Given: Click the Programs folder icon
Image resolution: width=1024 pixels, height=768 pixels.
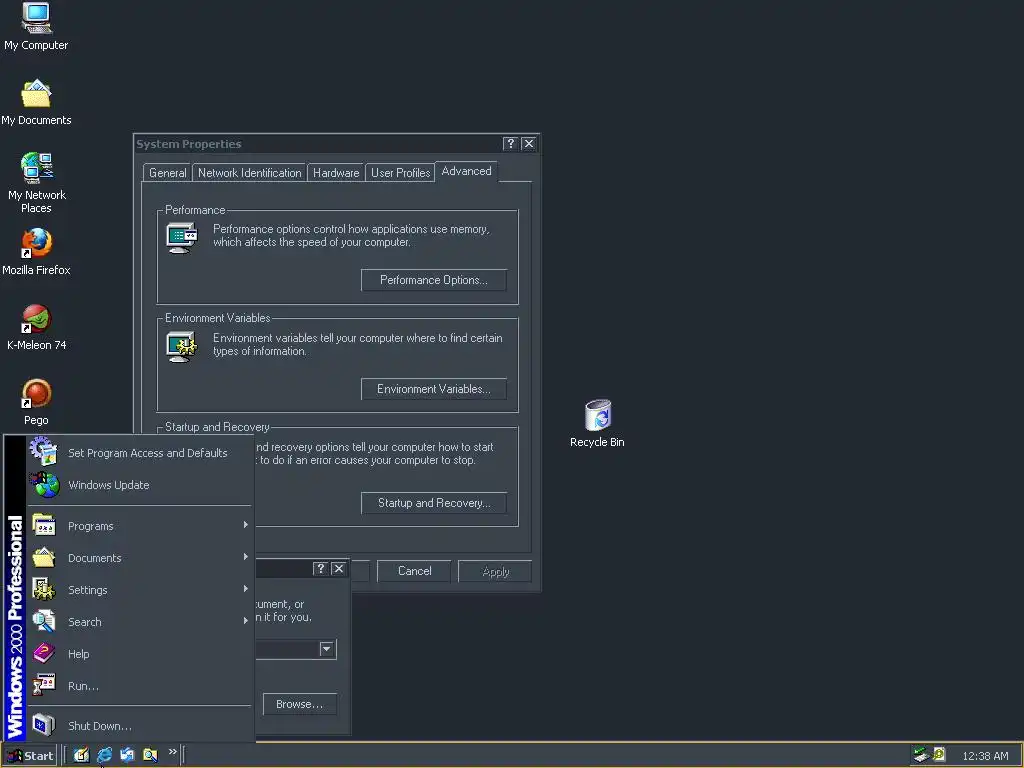Looking at the screenshot, I should (x=44, y=525).
